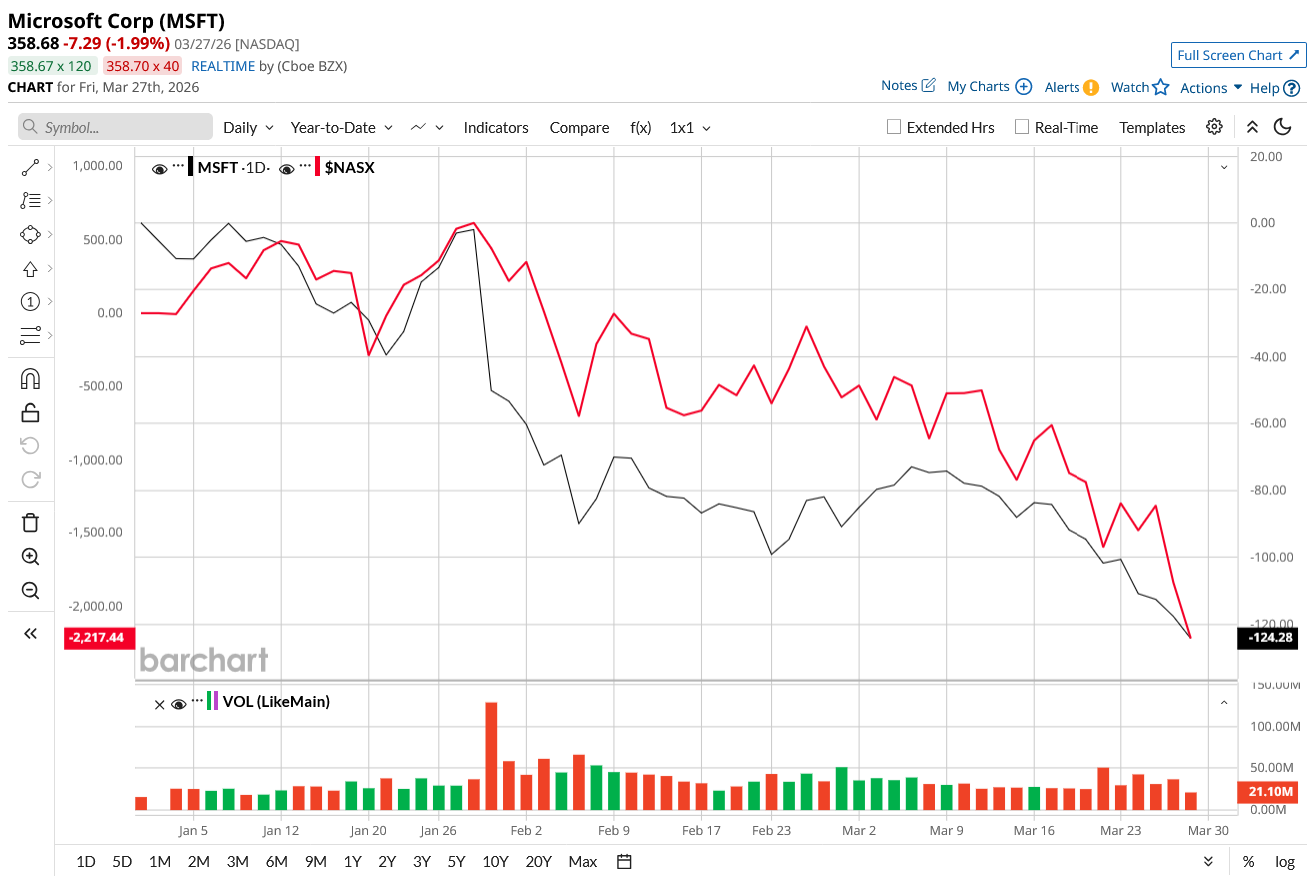Collapse the chart header with double chevron
Viewport: 1308px width, 876px height.
coord(1252,127)
